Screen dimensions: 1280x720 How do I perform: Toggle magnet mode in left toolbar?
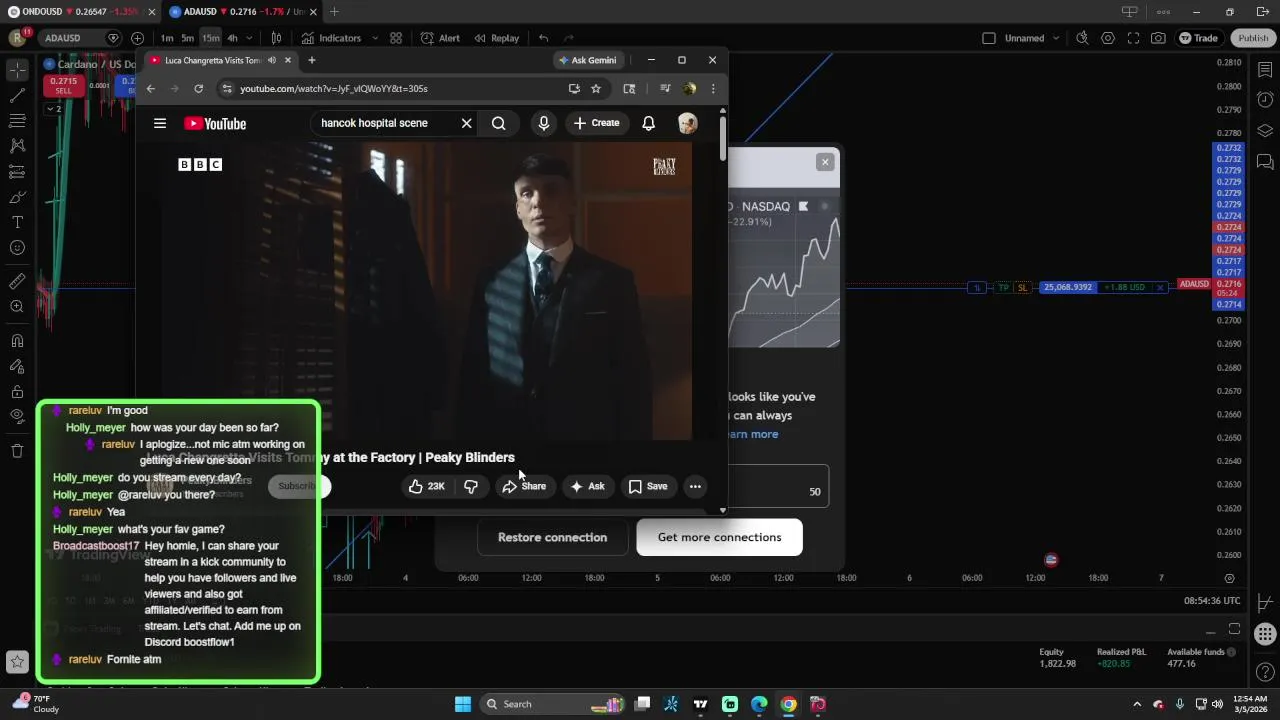pyautogui.click(x=17, y=341)
